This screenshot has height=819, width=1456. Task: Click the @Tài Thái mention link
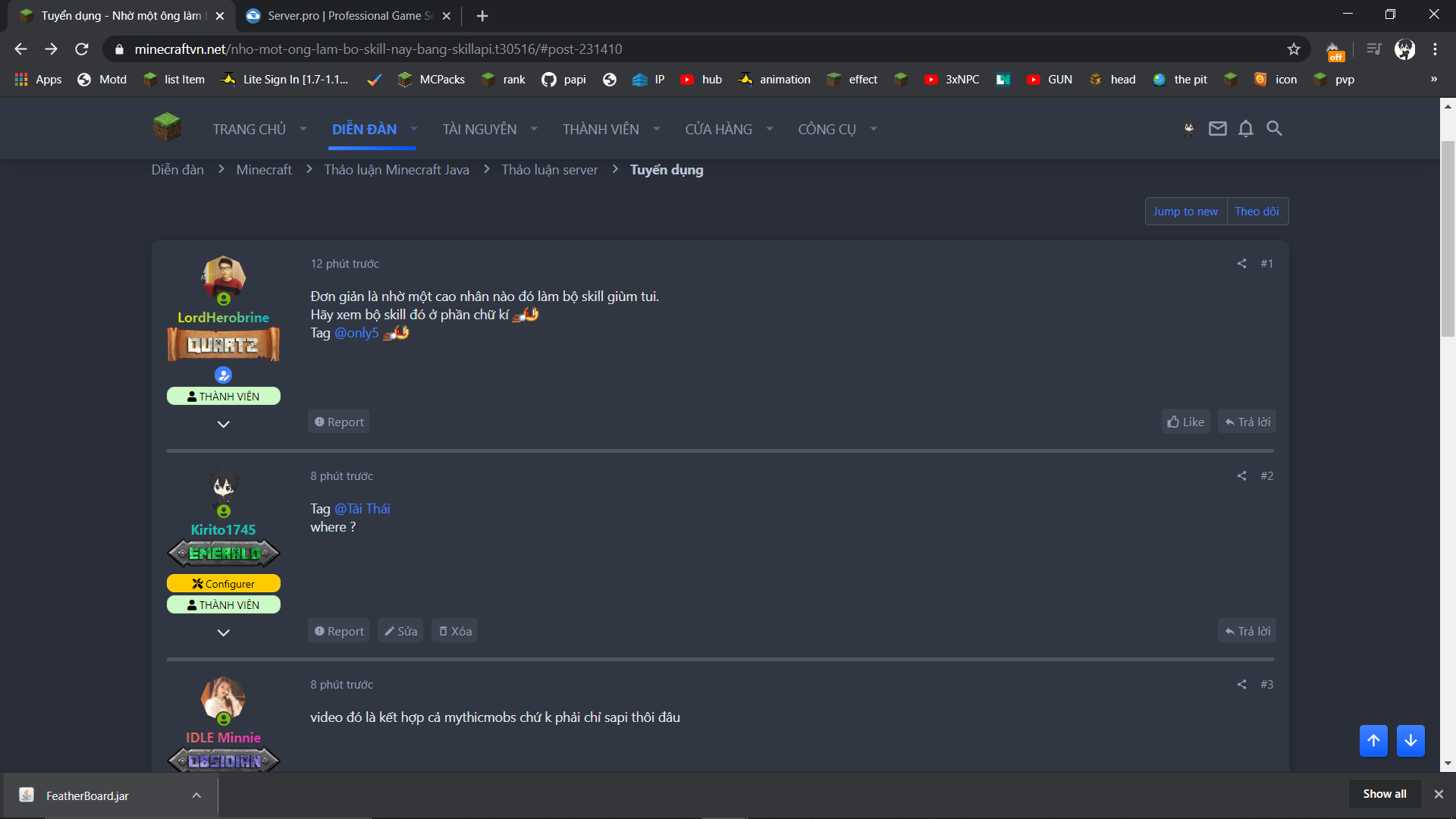(362, 509)
